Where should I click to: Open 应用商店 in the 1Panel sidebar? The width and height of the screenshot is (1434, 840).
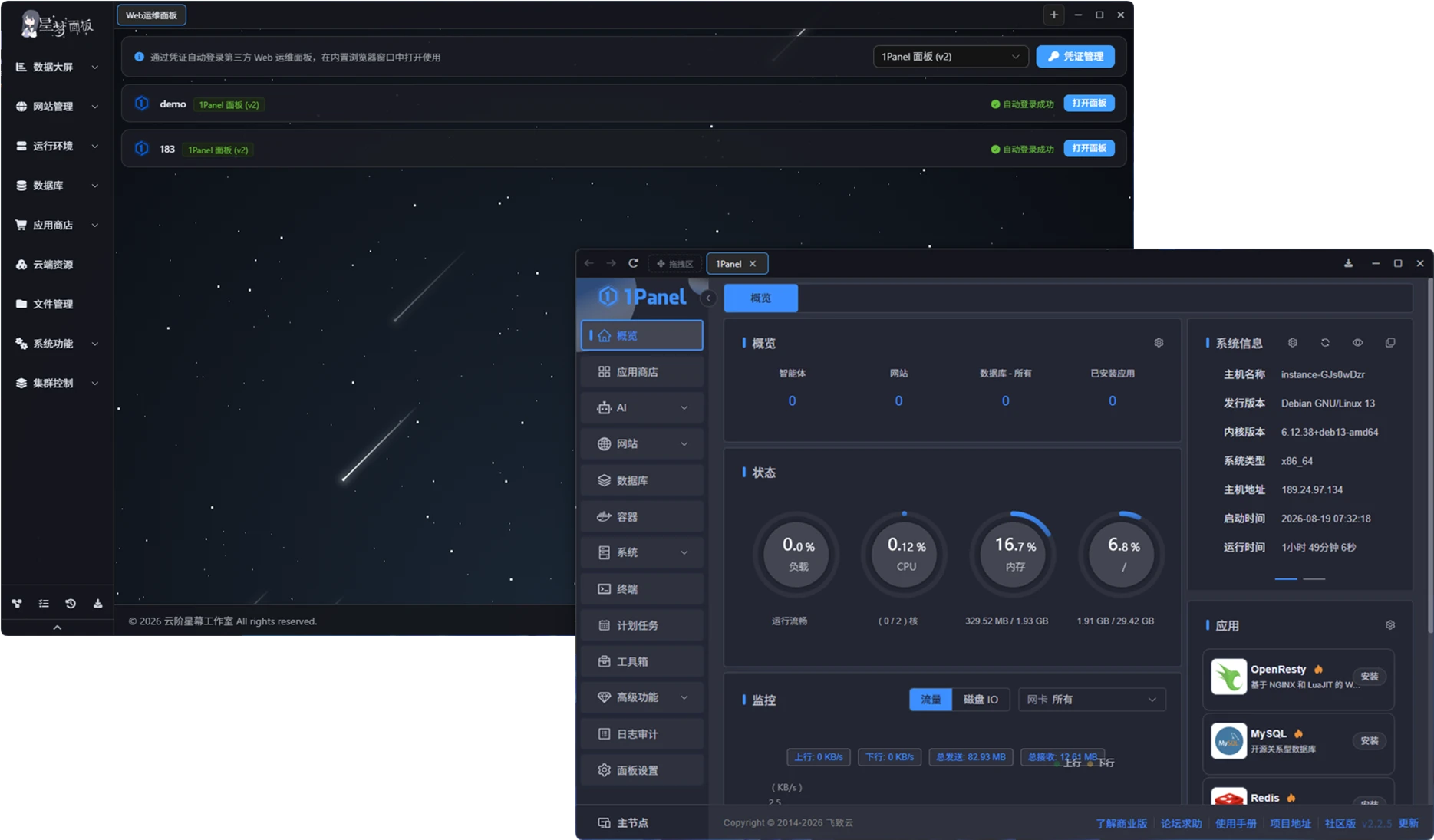[642, 372]
